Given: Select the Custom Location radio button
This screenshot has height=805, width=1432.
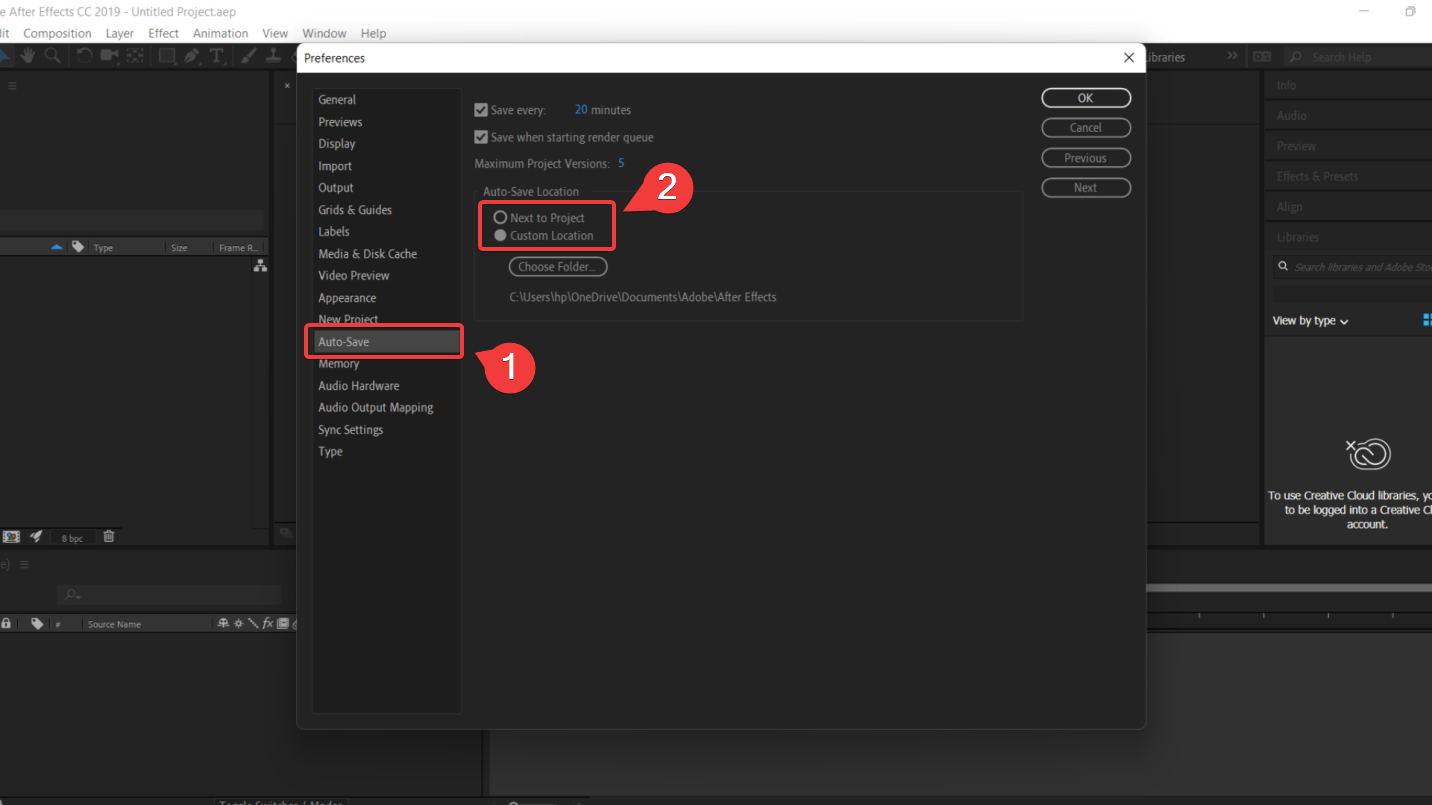Looking at the screenshot, I should point(500,235).
